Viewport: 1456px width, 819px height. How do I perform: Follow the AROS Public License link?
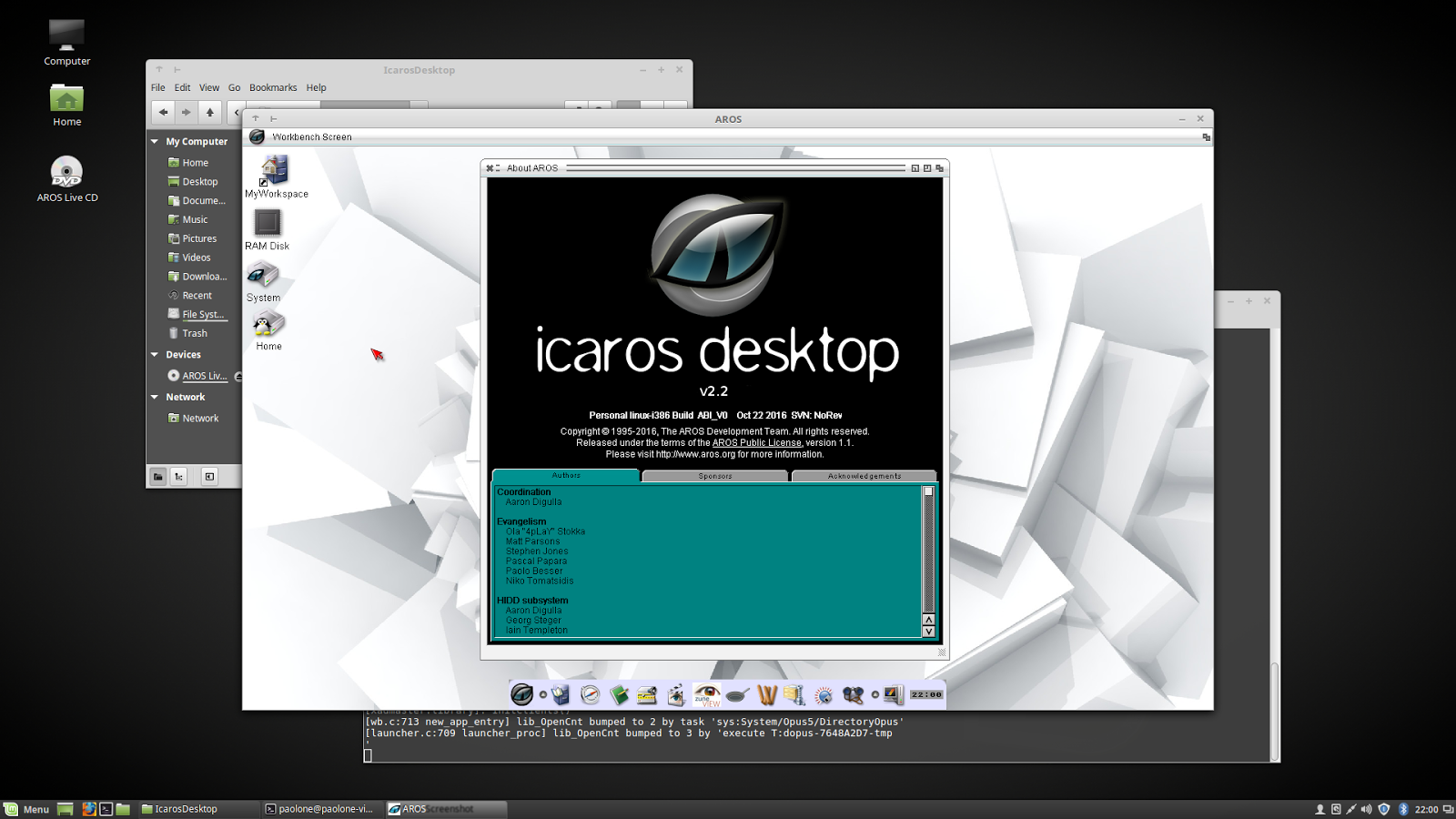757,443
